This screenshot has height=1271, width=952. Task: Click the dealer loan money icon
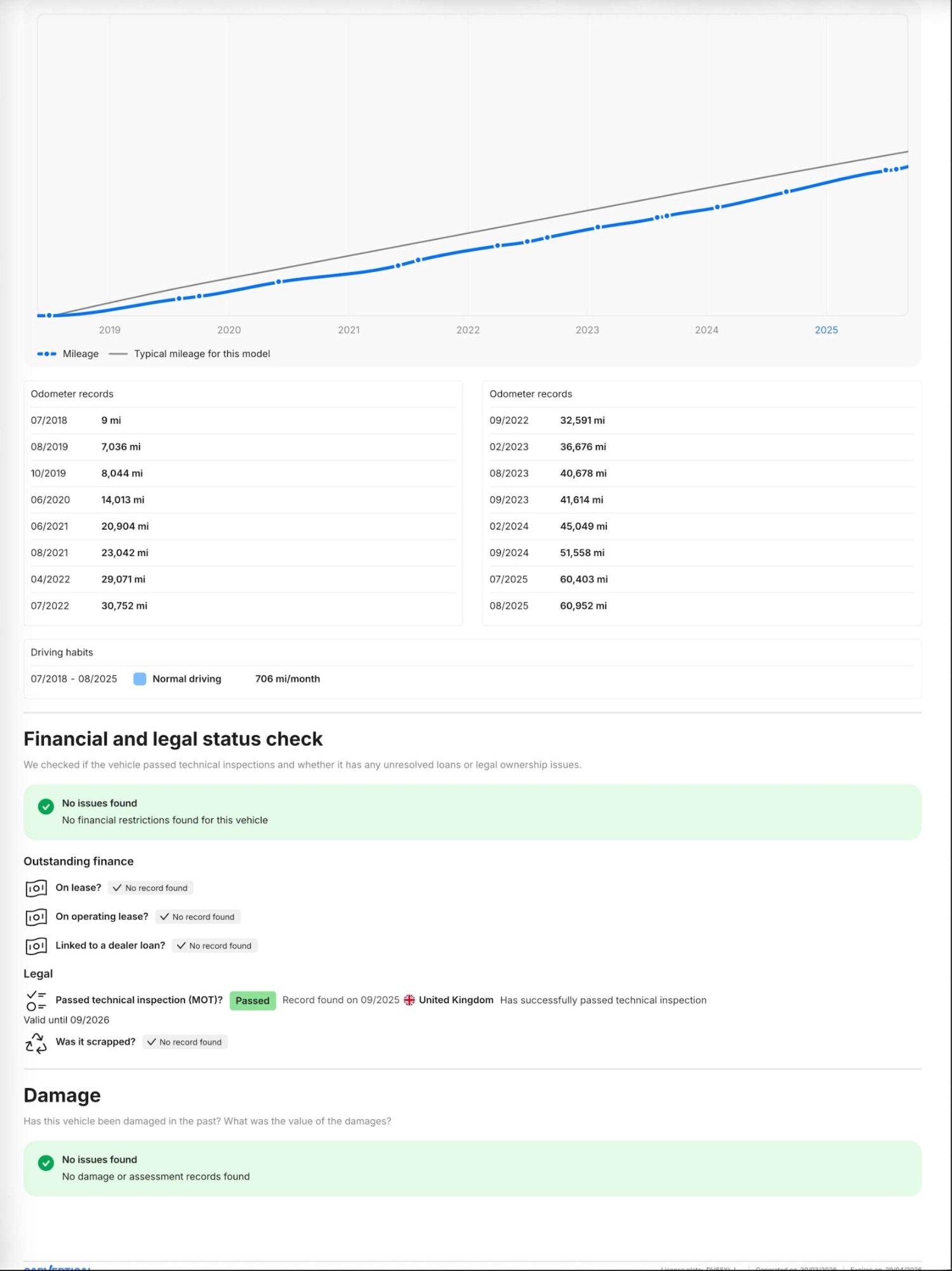click(x=36, y=946)
